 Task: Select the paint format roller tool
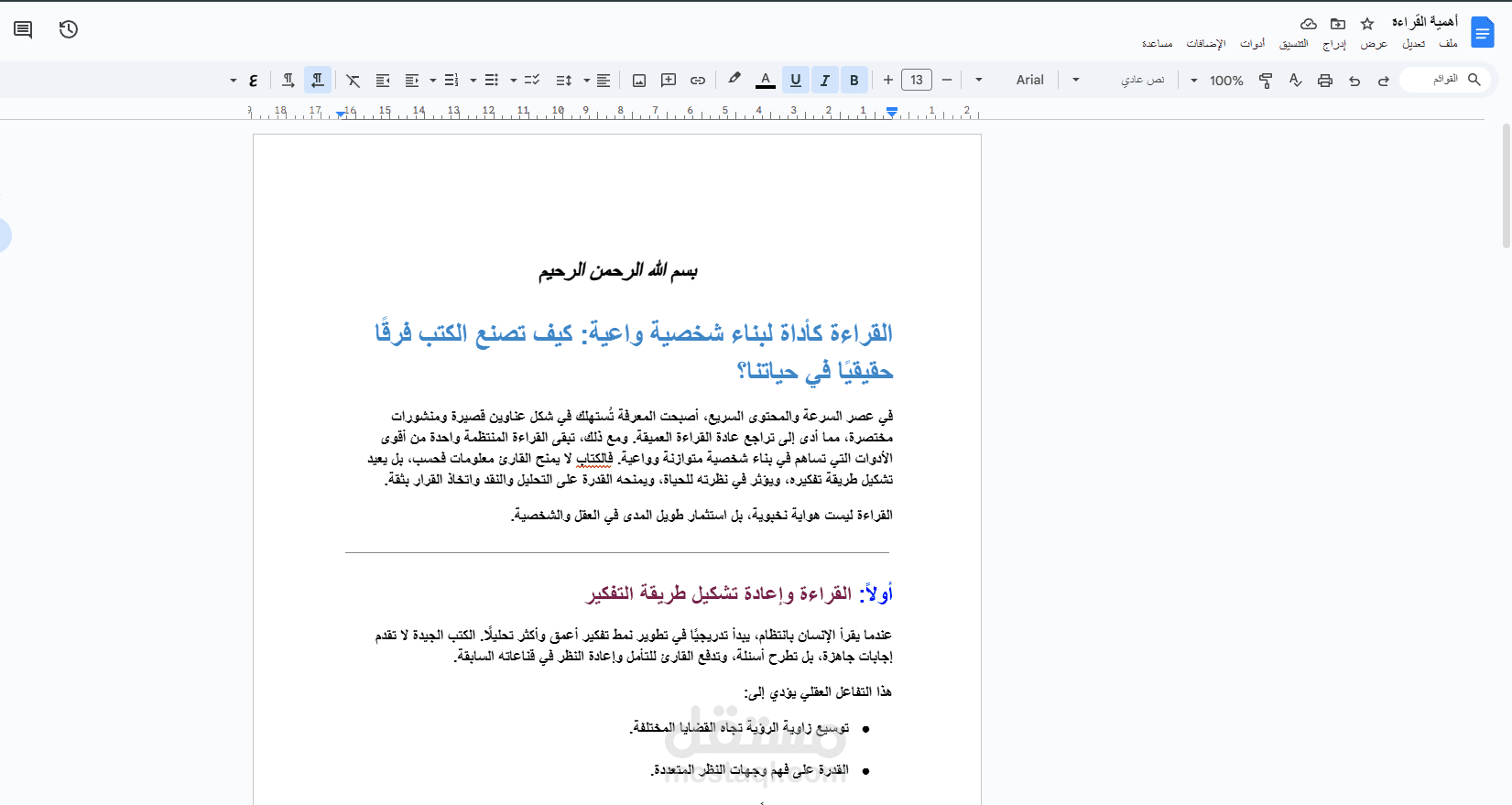pyautogui.click(x=1266, y=81)
